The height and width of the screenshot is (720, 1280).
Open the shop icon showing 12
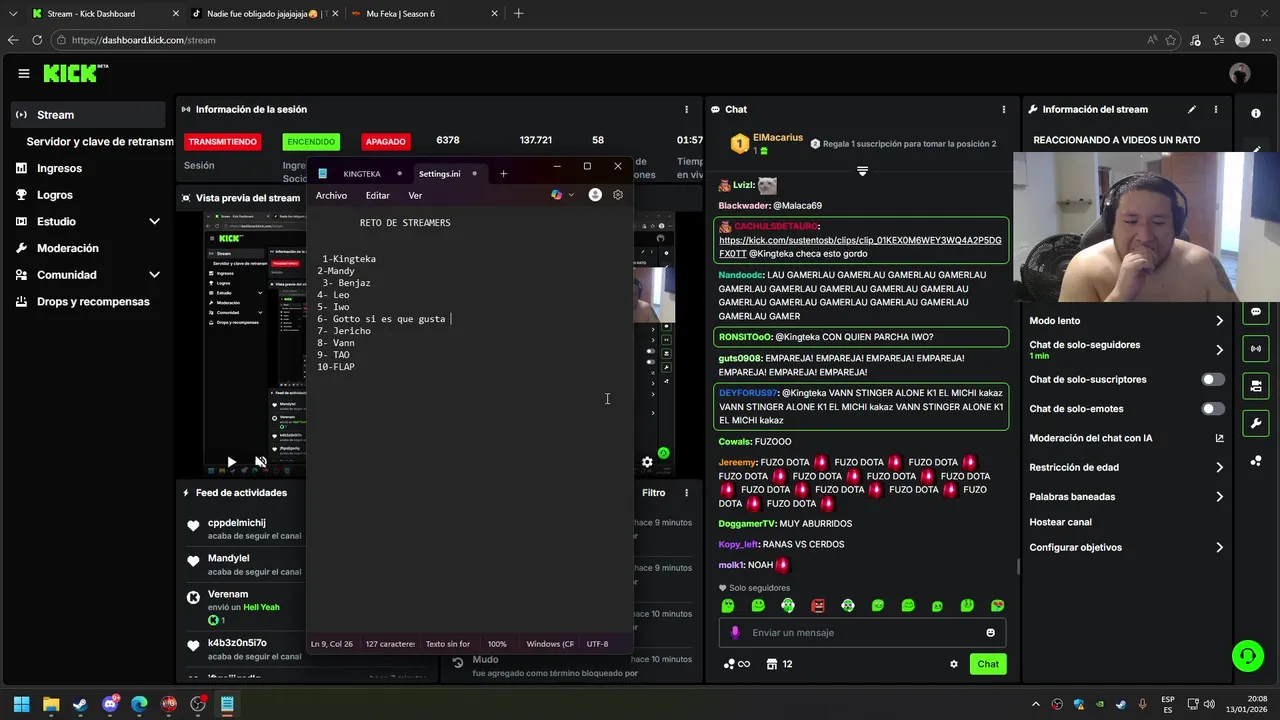pyautogui.click(x=780, y=664)
